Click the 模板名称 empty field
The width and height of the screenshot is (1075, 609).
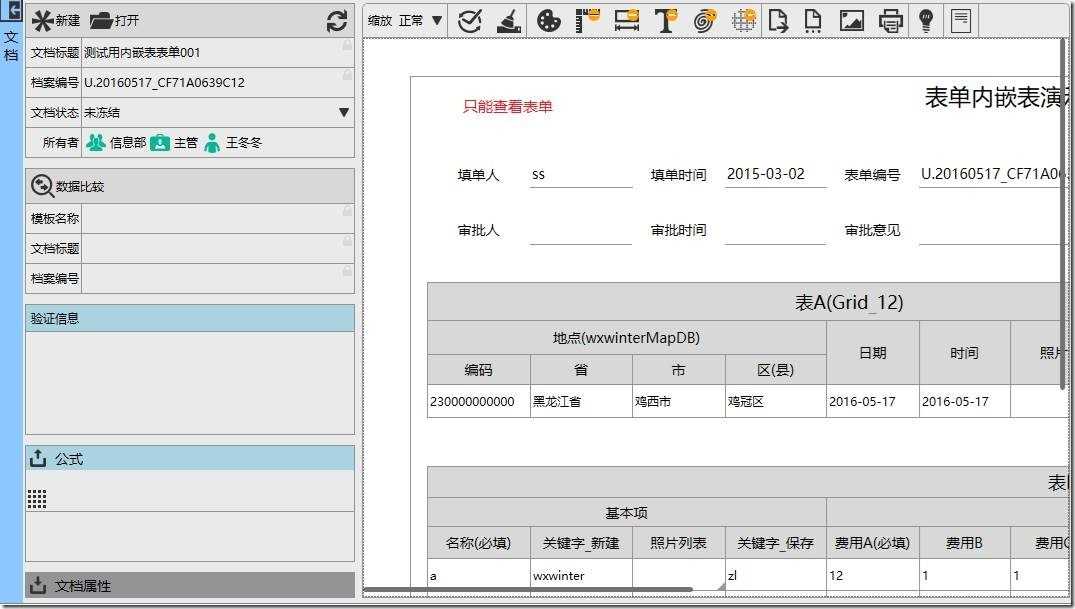click(x=218, y=218)
